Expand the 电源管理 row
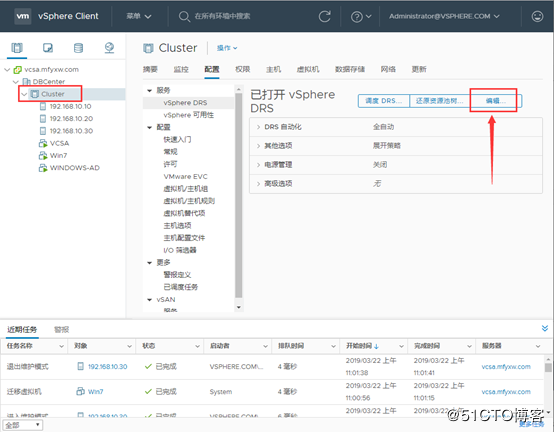The width and height of the screenshot is (554, 432). pyautogui.click(x=258, y=165)
